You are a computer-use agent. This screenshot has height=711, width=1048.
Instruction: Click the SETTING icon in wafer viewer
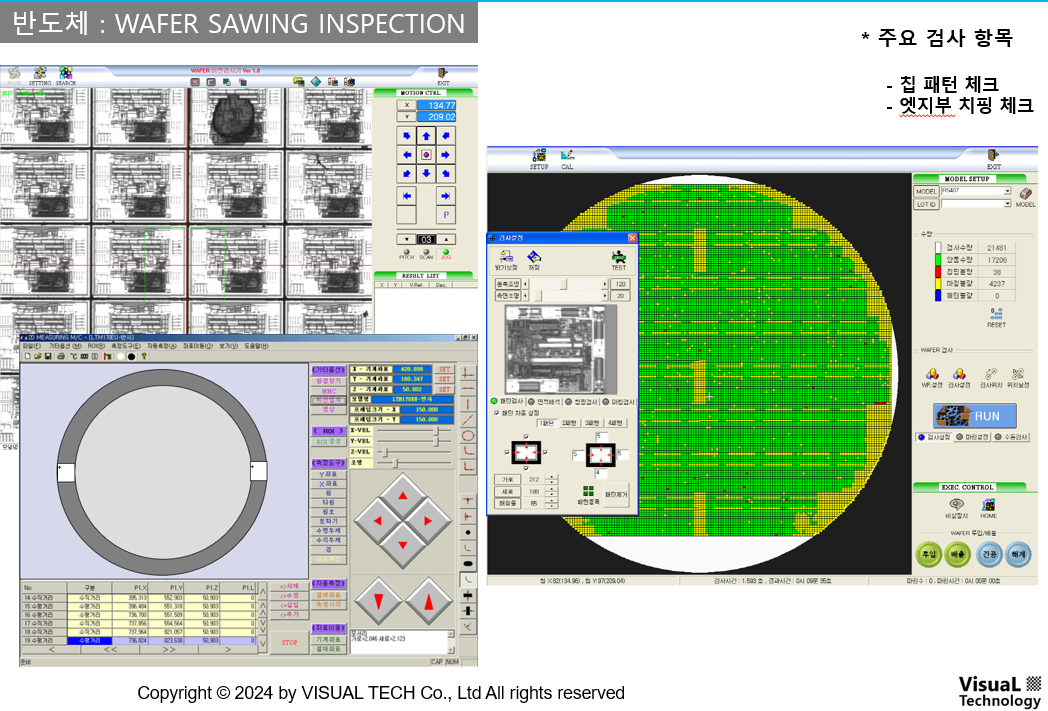40,74
